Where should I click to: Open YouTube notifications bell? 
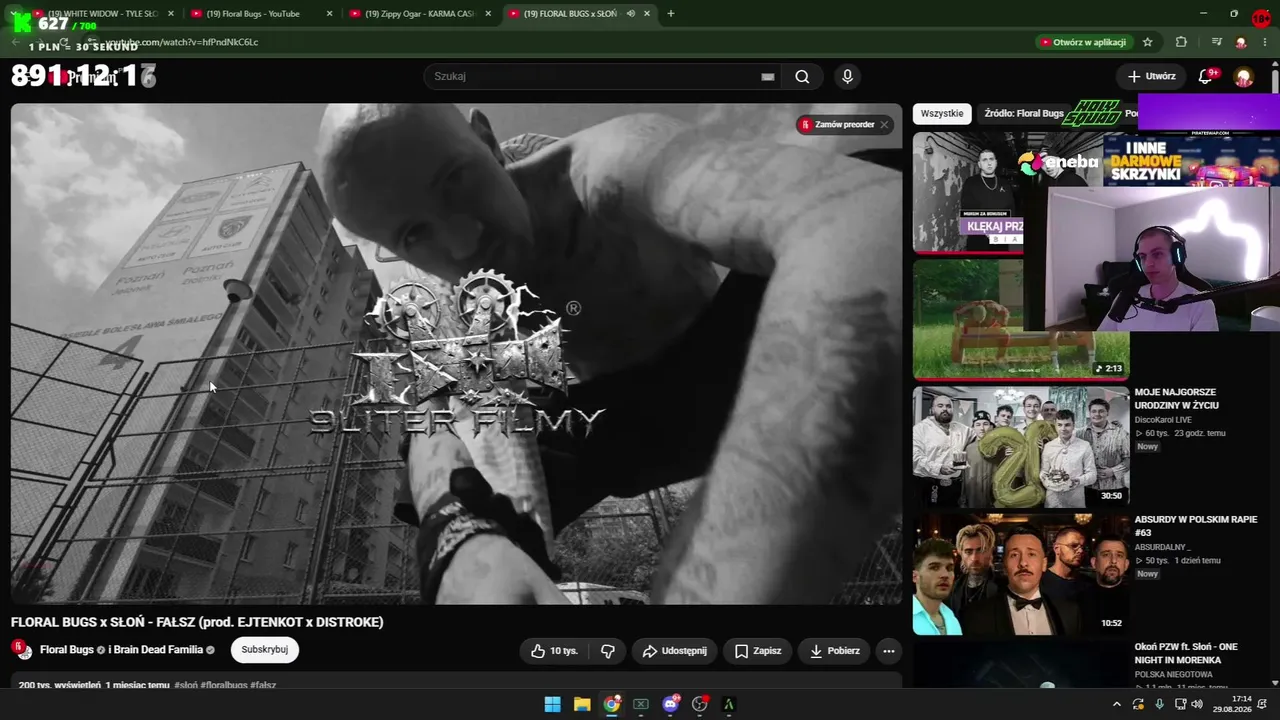point(1205,77)
